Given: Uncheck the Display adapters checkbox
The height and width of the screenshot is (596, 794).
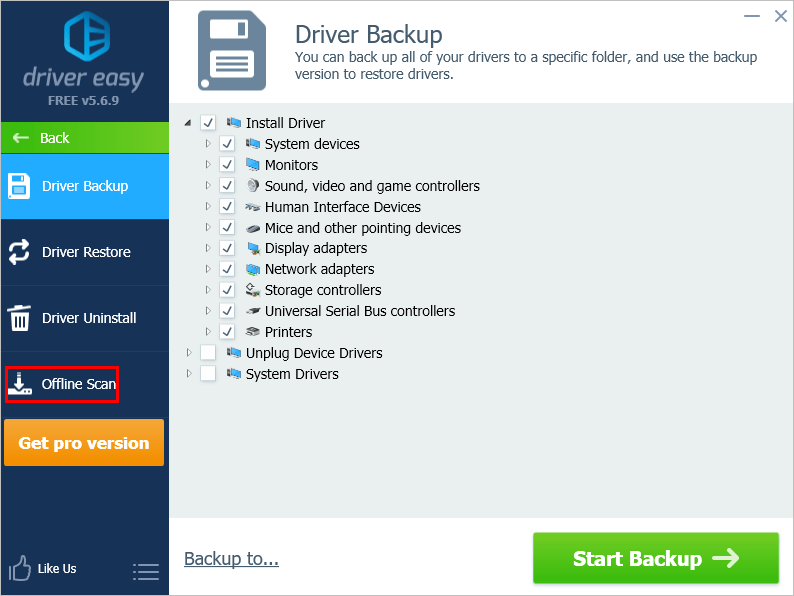Looking at the screenshot, I should (x=227, y=248).
